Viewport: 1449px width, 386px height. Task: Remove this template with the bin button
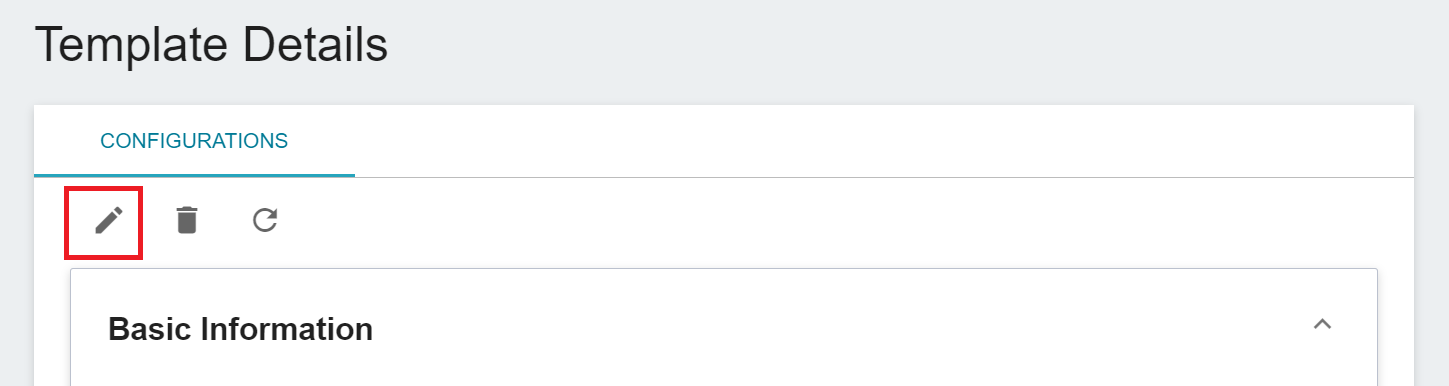pos(187,220)
